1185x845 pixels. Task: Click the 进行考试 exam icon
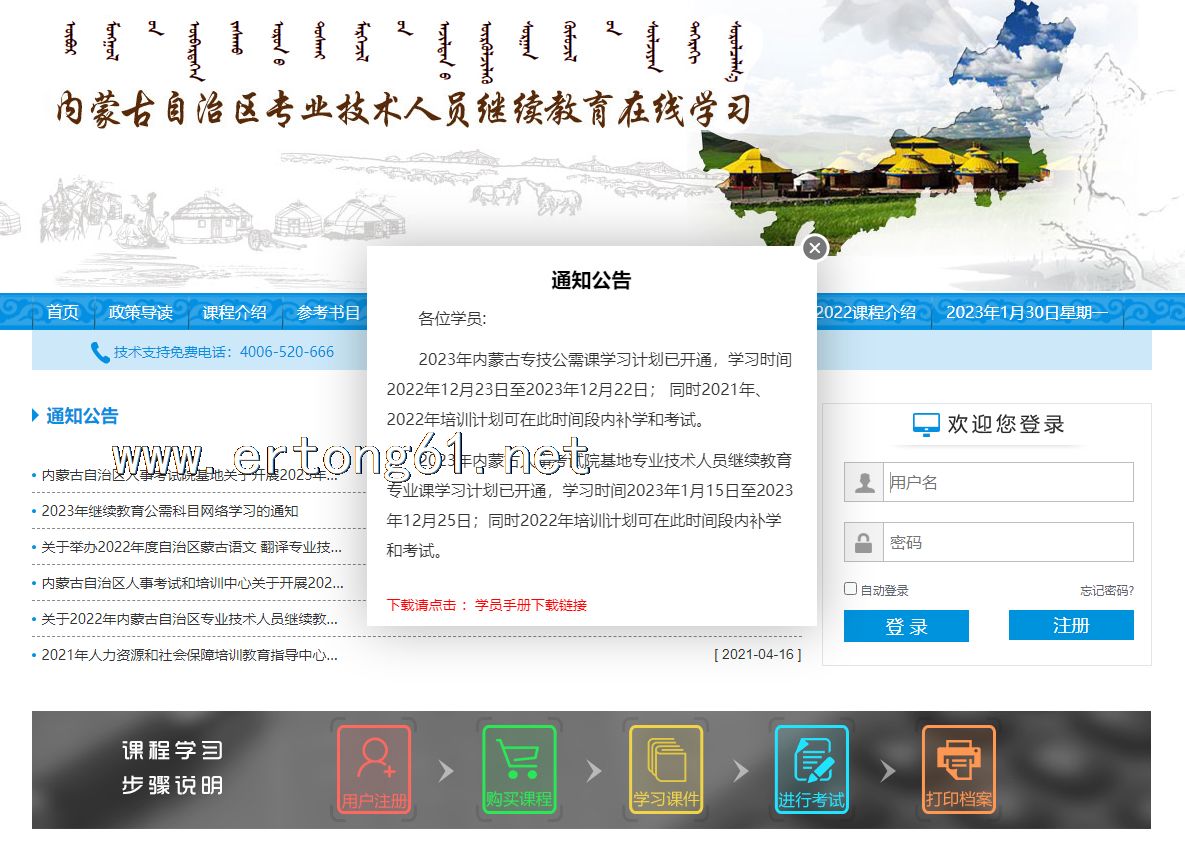(811, 769)
